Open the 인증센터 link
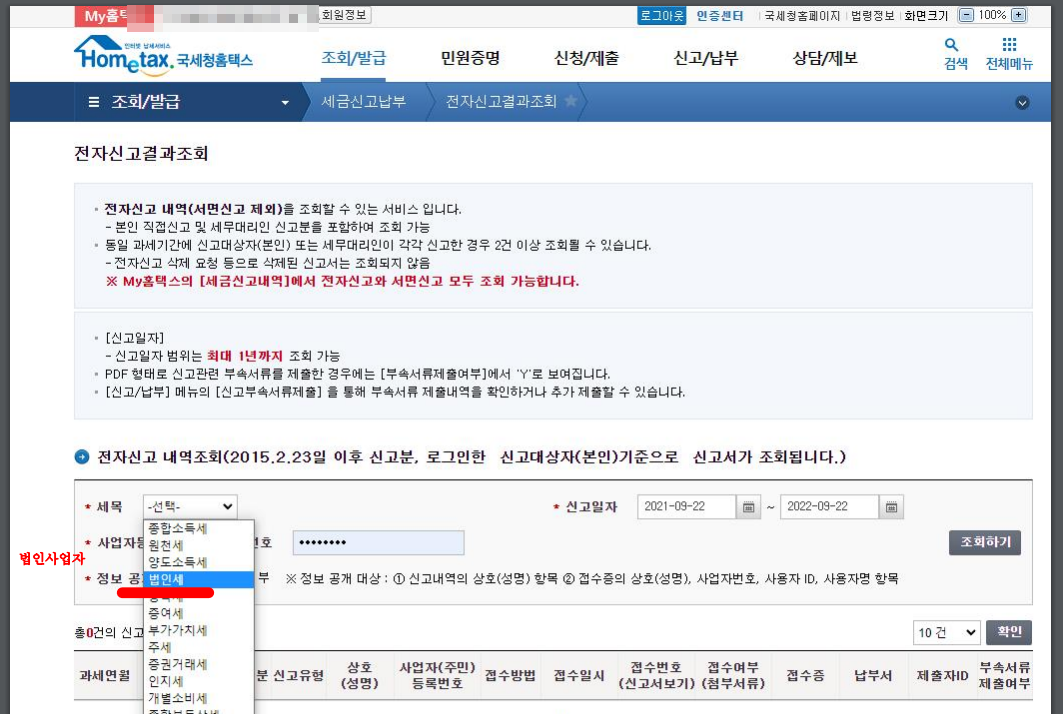1063x714 pixels. (720, 15)
